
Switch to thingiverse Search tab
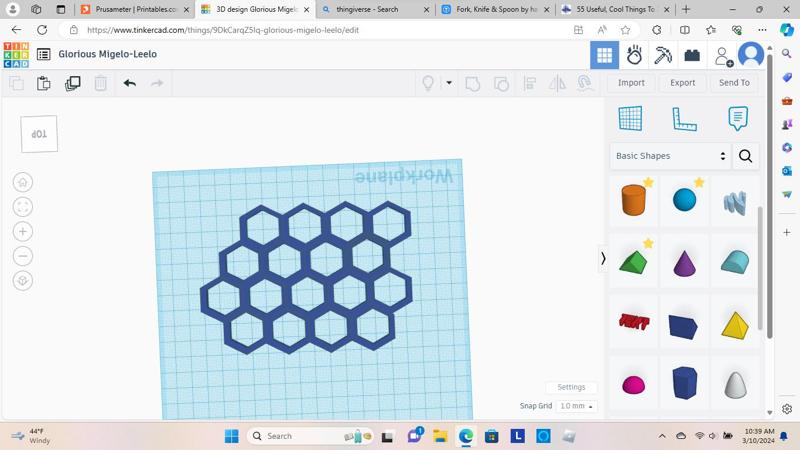376,9
